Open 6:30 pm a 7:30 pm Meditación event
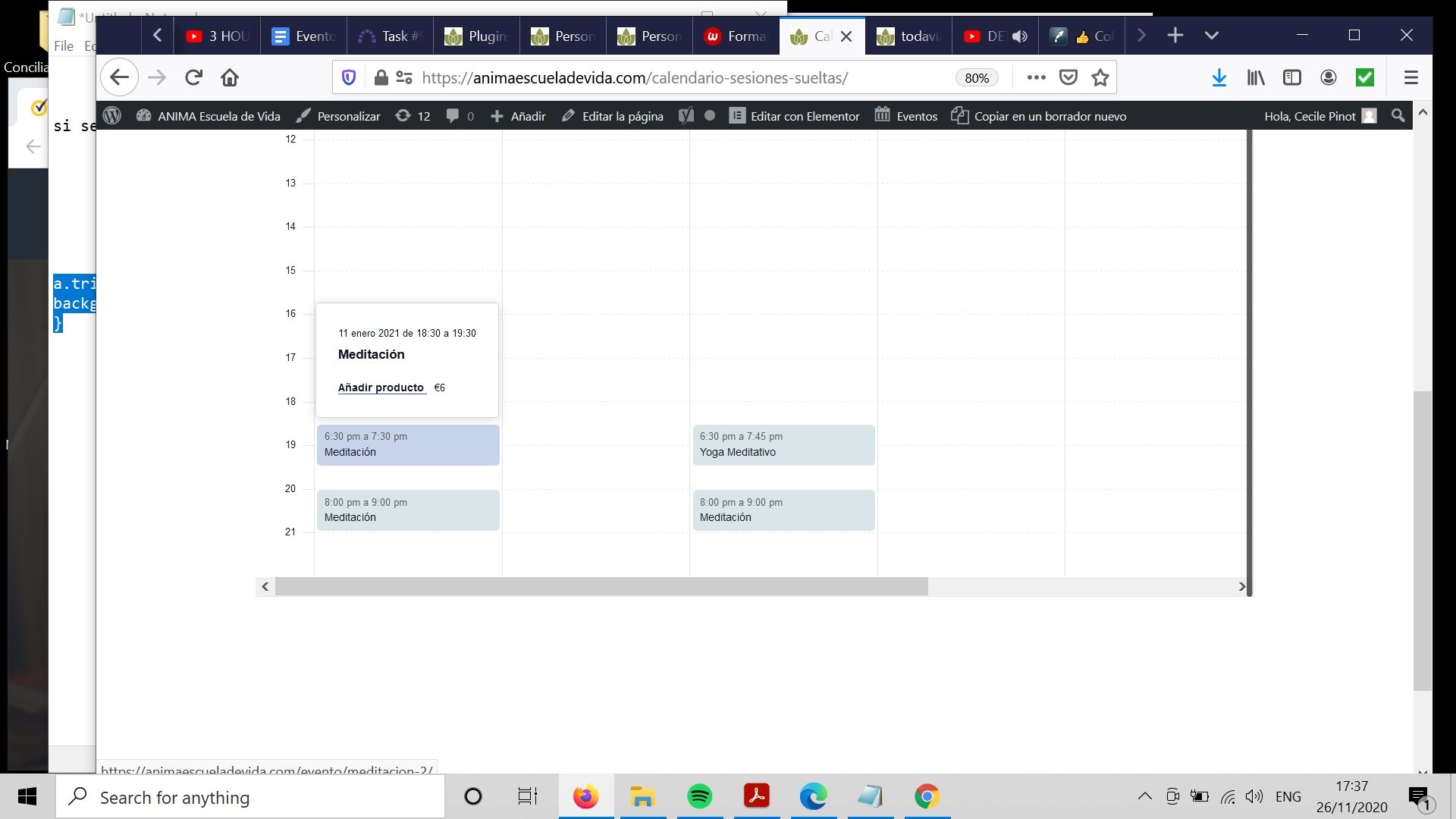Screen dimensions: 1456x819 click(x=408, y=444)
